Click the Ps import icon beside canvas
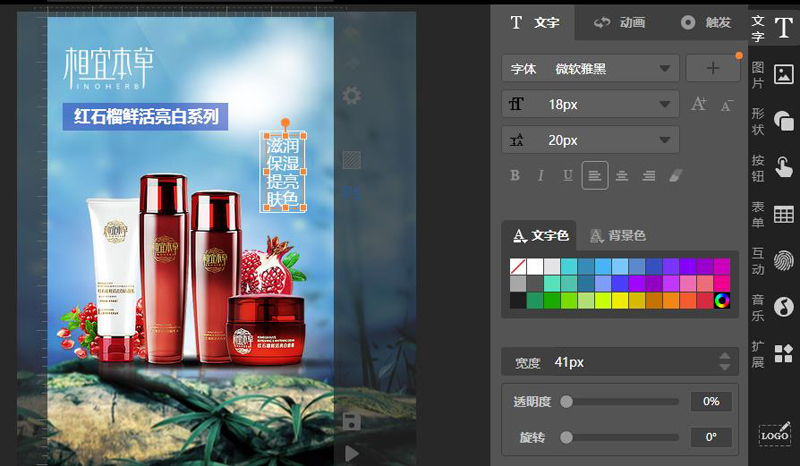 (x=352, y=192)
